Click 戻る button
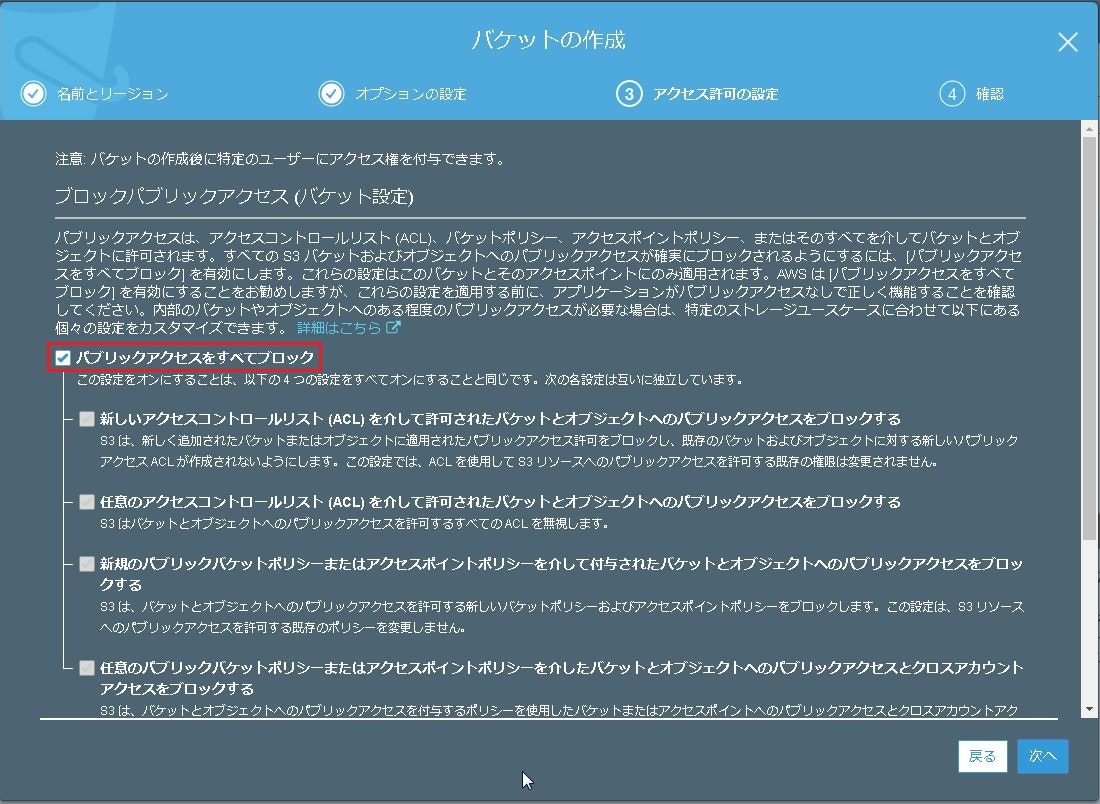Image resolution: width=1100 pixels, height=804 pixels. click(x=982, y=756)
